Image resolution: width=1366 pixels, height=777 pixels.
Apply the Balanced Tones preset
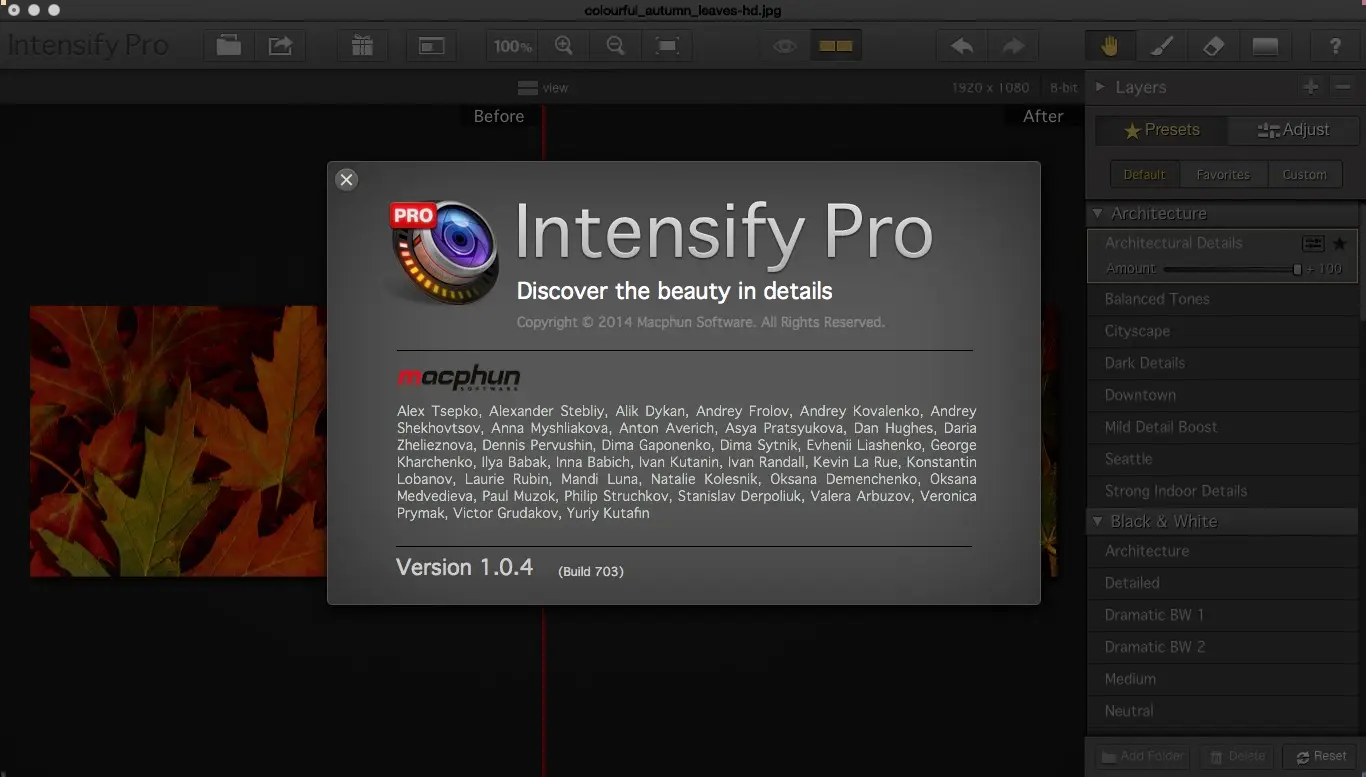[x=1222, y=299]
